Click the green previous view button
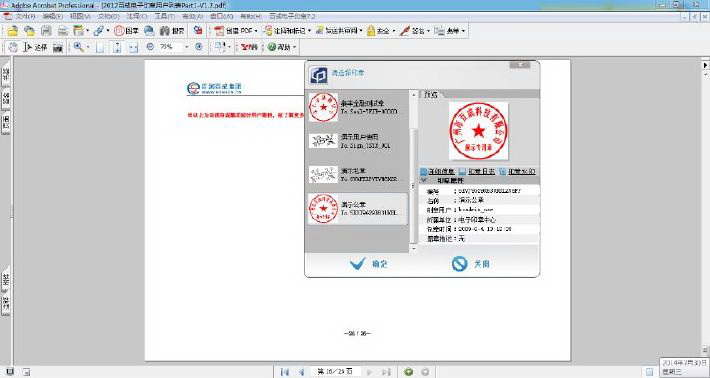Viewport: 710px width, 378px height. (408, 372)
